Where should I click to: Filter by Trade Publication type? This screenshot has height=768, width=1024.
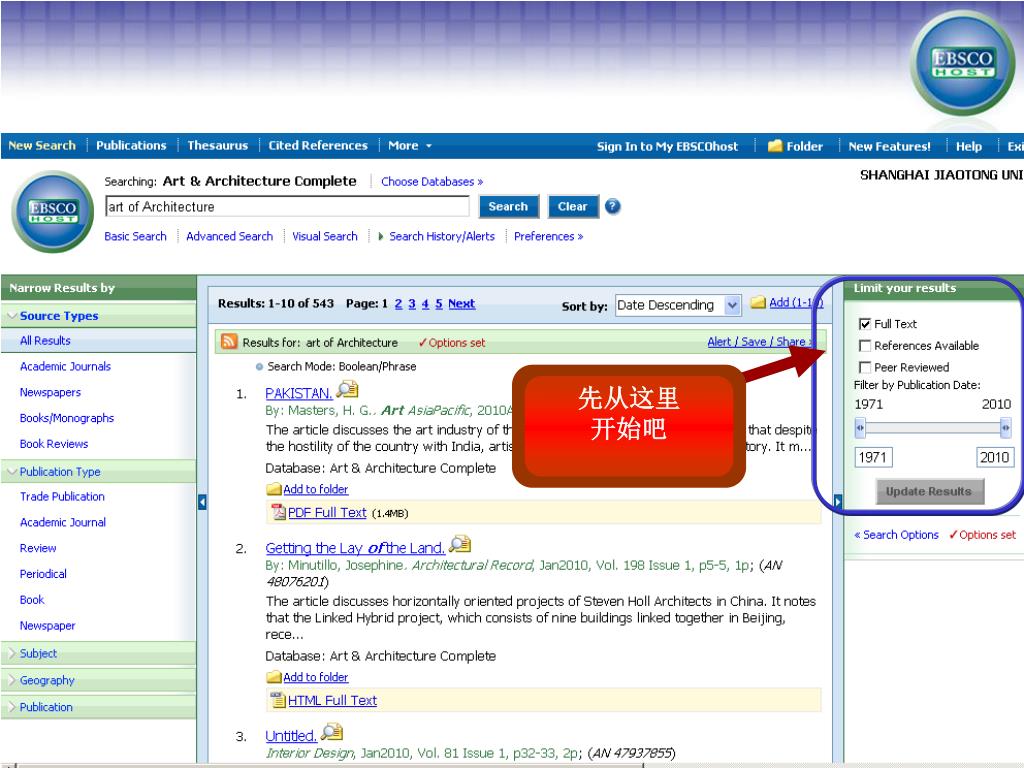coord(62,496)
